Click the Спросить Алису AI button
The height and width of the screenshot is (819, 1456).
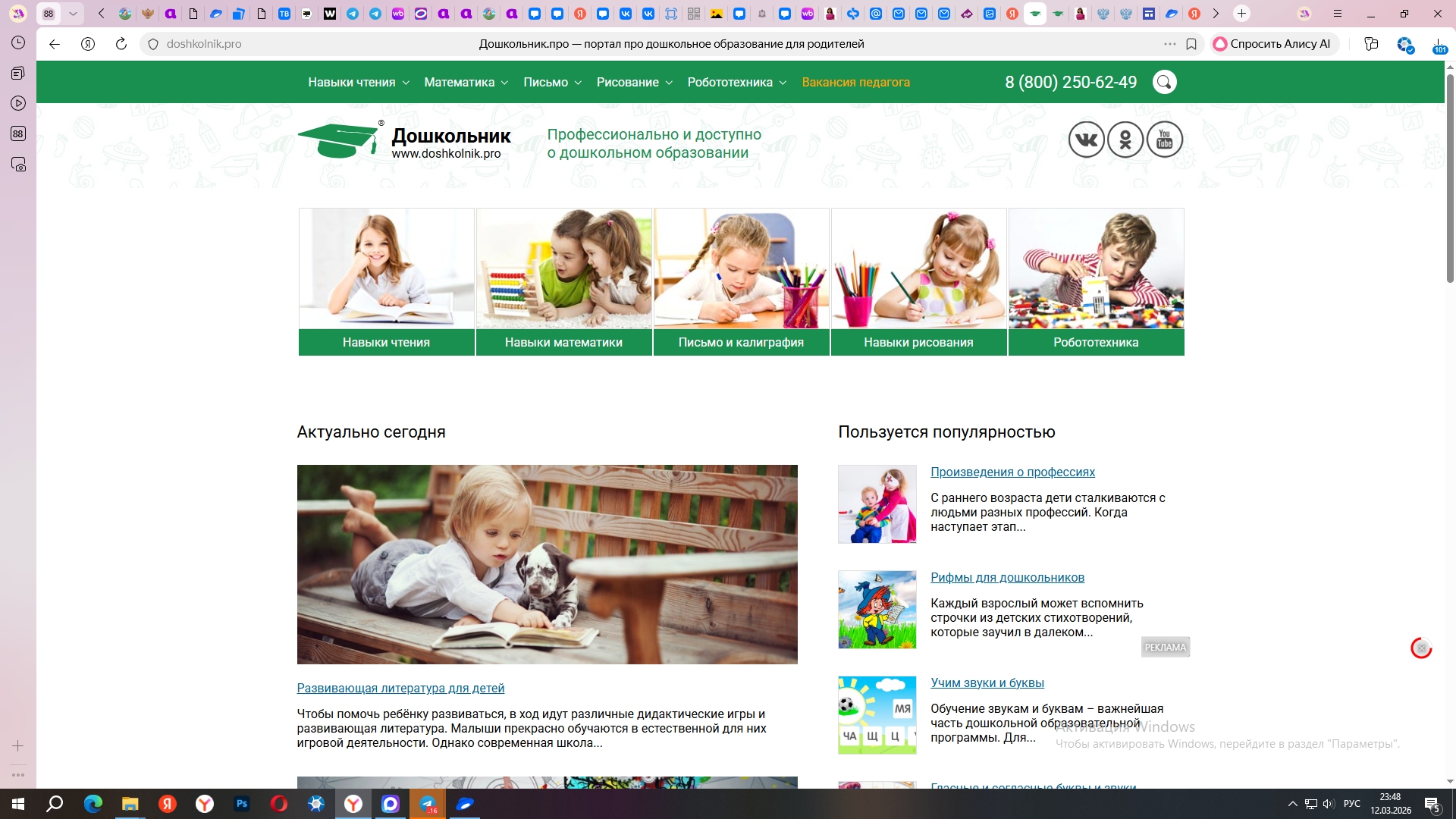click(x=1274, y=44)
